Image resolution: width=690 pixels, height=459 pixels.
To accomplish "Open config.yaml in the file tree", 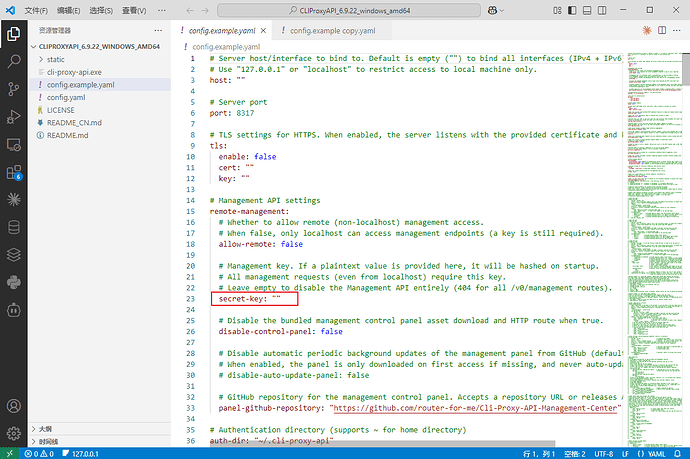I will point(100,98).
